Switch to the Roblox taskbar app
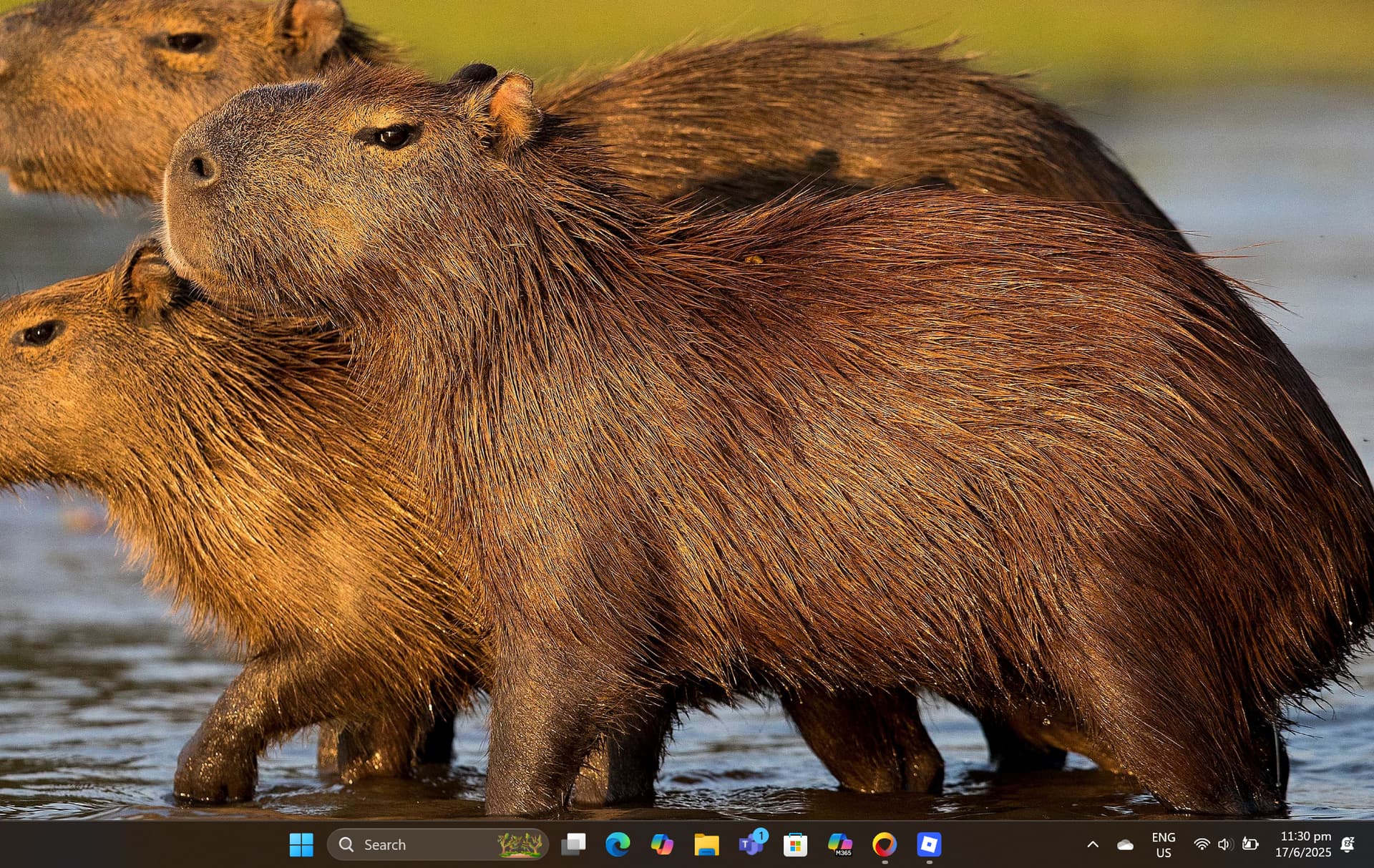This screenshot has height=868, width=1374. click(x=929, y=844)
